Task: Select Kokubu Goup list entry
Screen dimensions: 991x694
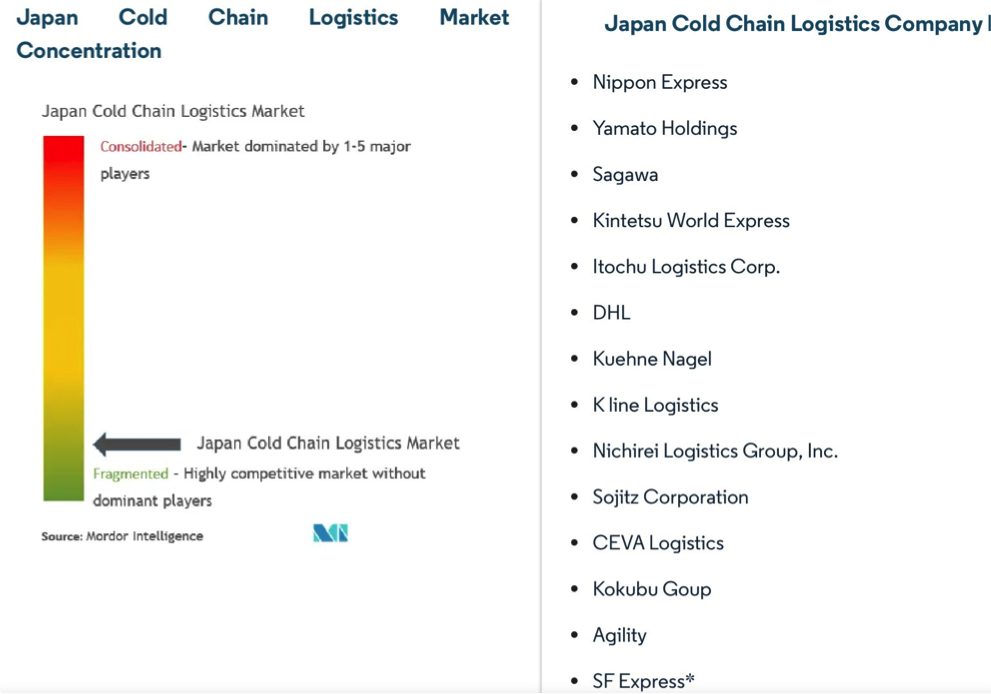Action: tap(652, 589)
